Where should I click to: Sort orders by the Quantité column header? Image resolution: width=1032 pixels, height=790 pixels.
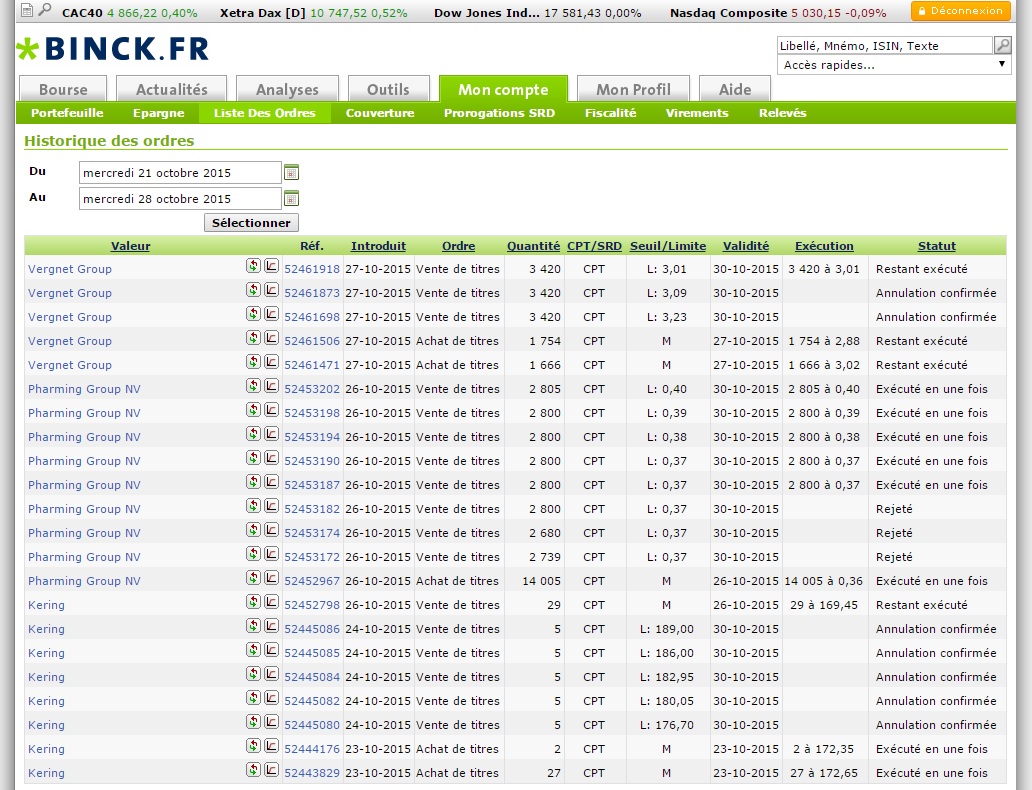(533, 246)
